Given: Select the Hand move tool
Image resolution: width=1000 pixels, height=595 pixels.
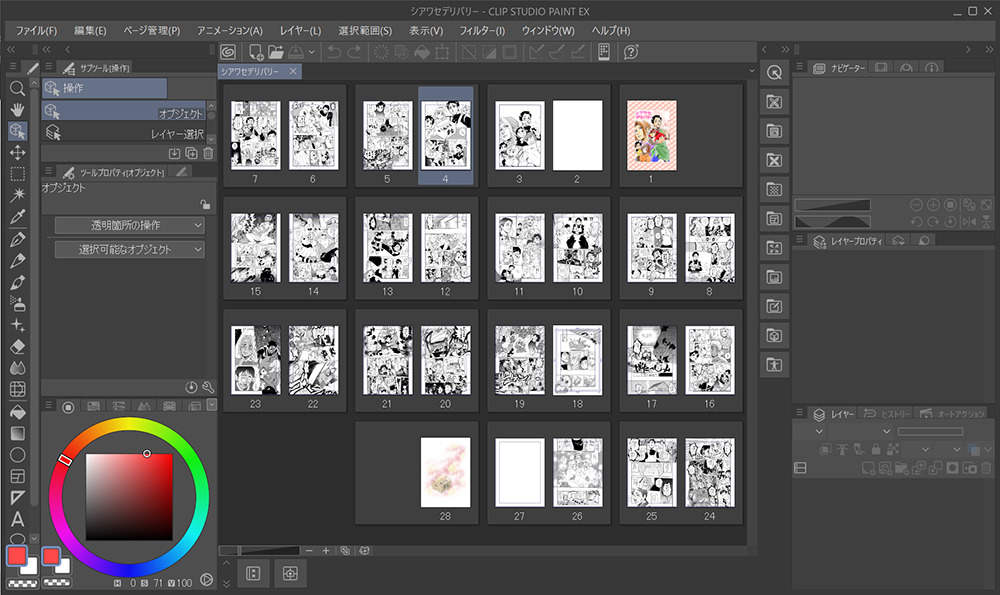Looking at the screenshot, I should (17, 109).
